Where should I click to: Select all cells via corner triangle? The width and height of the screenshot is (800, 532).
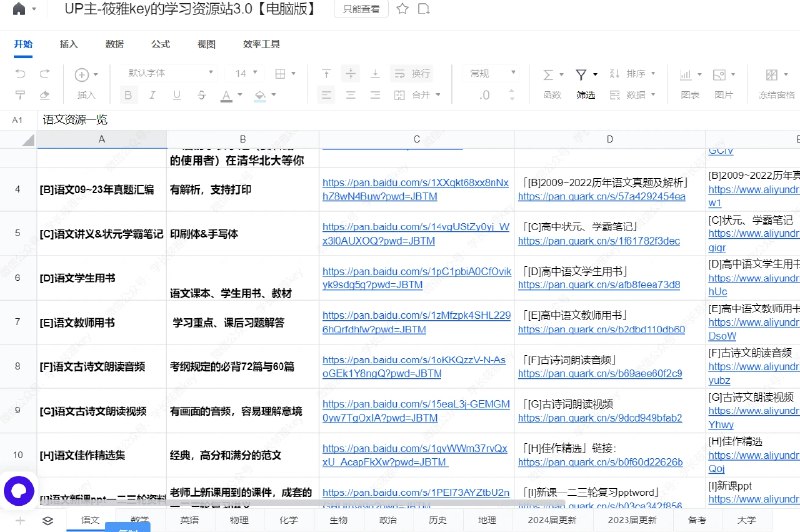[29, 140]
